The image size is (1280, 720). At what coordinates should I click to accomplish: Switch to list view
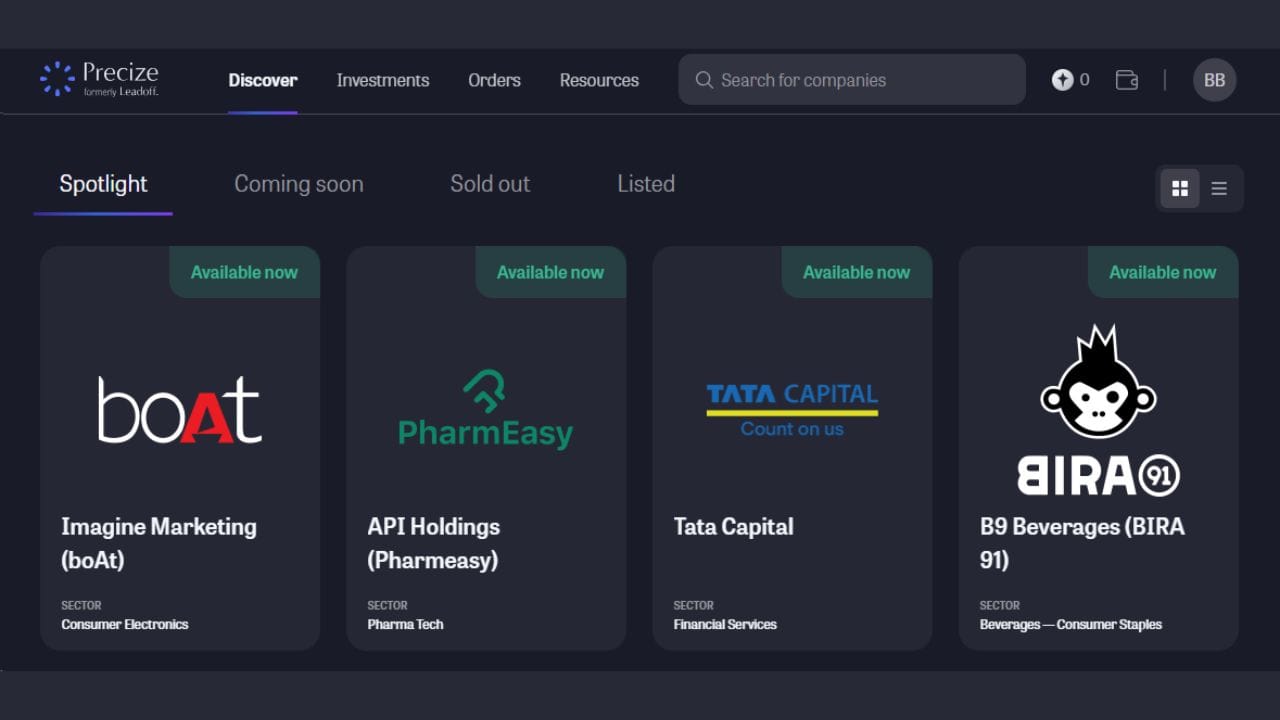[1219, 188]
